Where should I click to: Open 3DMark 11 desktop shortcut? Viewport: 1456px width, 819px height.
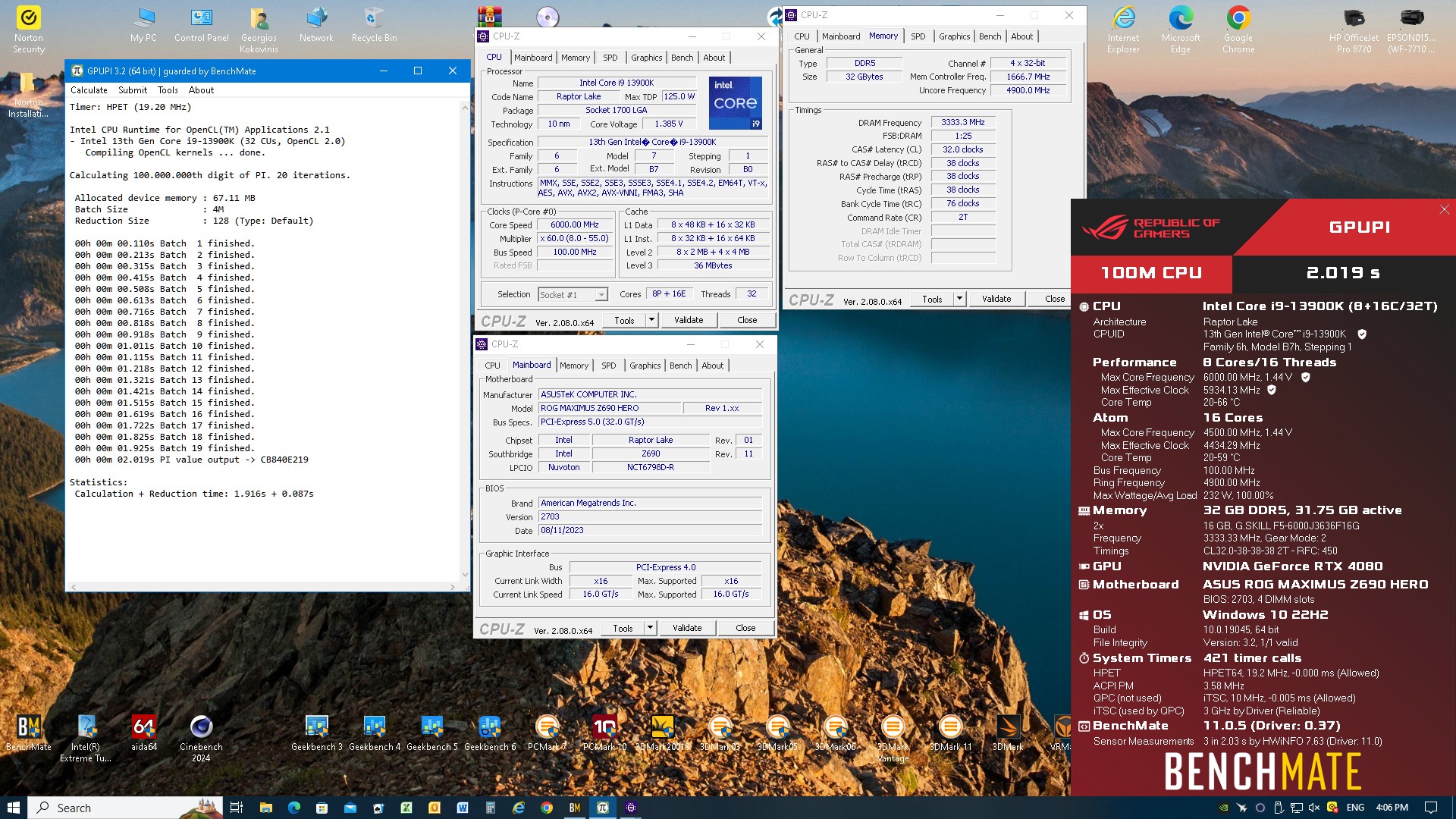[950, 733]
